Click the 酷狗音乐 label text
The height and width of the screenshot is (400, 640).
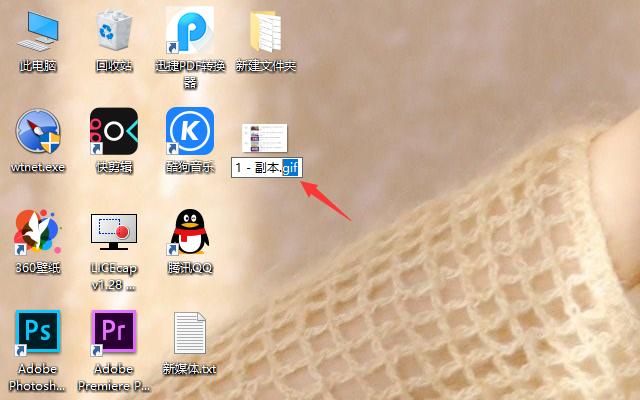point(190,167)
